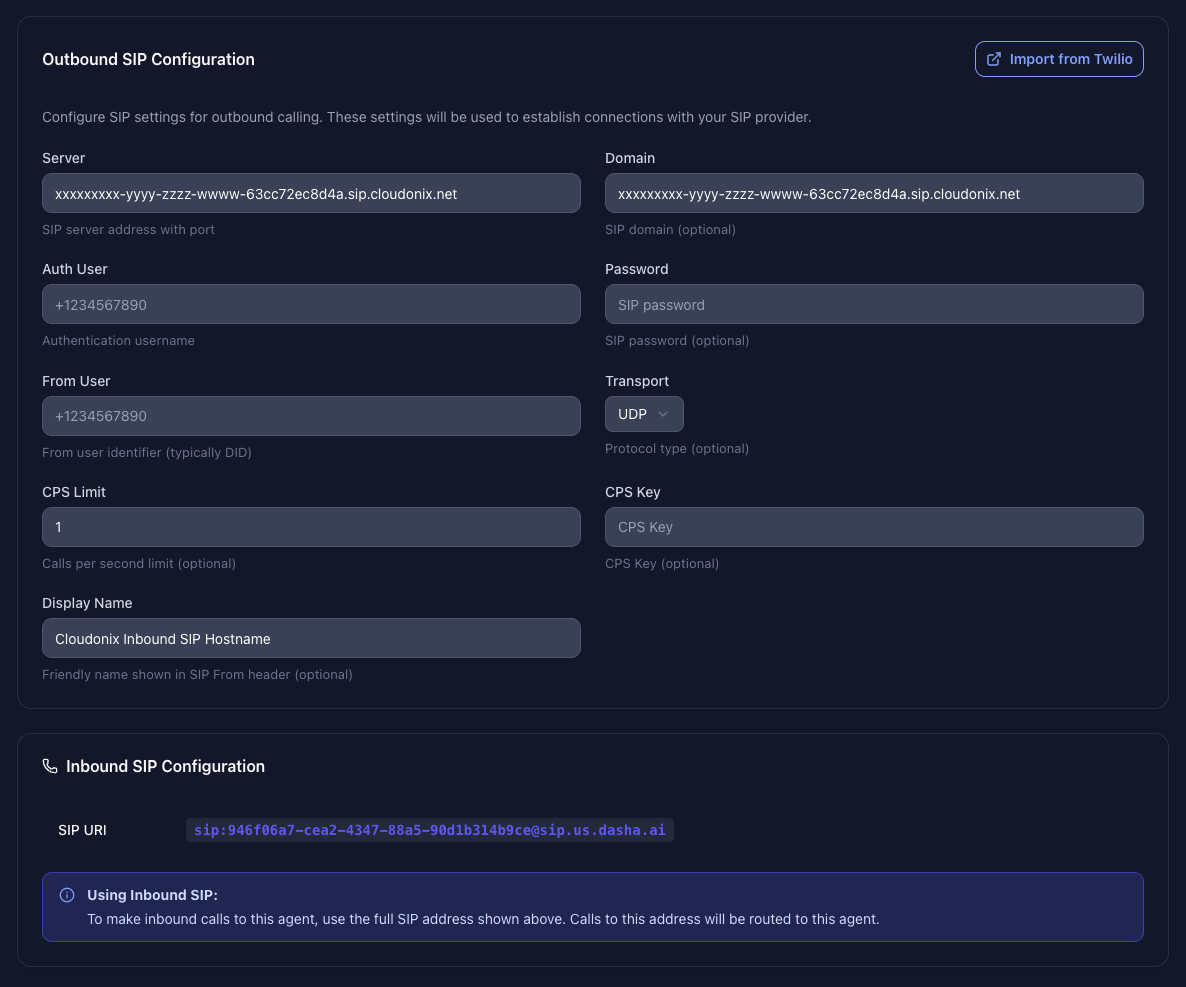Click into the CPS Key input field
The height and width of the screenshot is (987, 1186).
(874, 527)
